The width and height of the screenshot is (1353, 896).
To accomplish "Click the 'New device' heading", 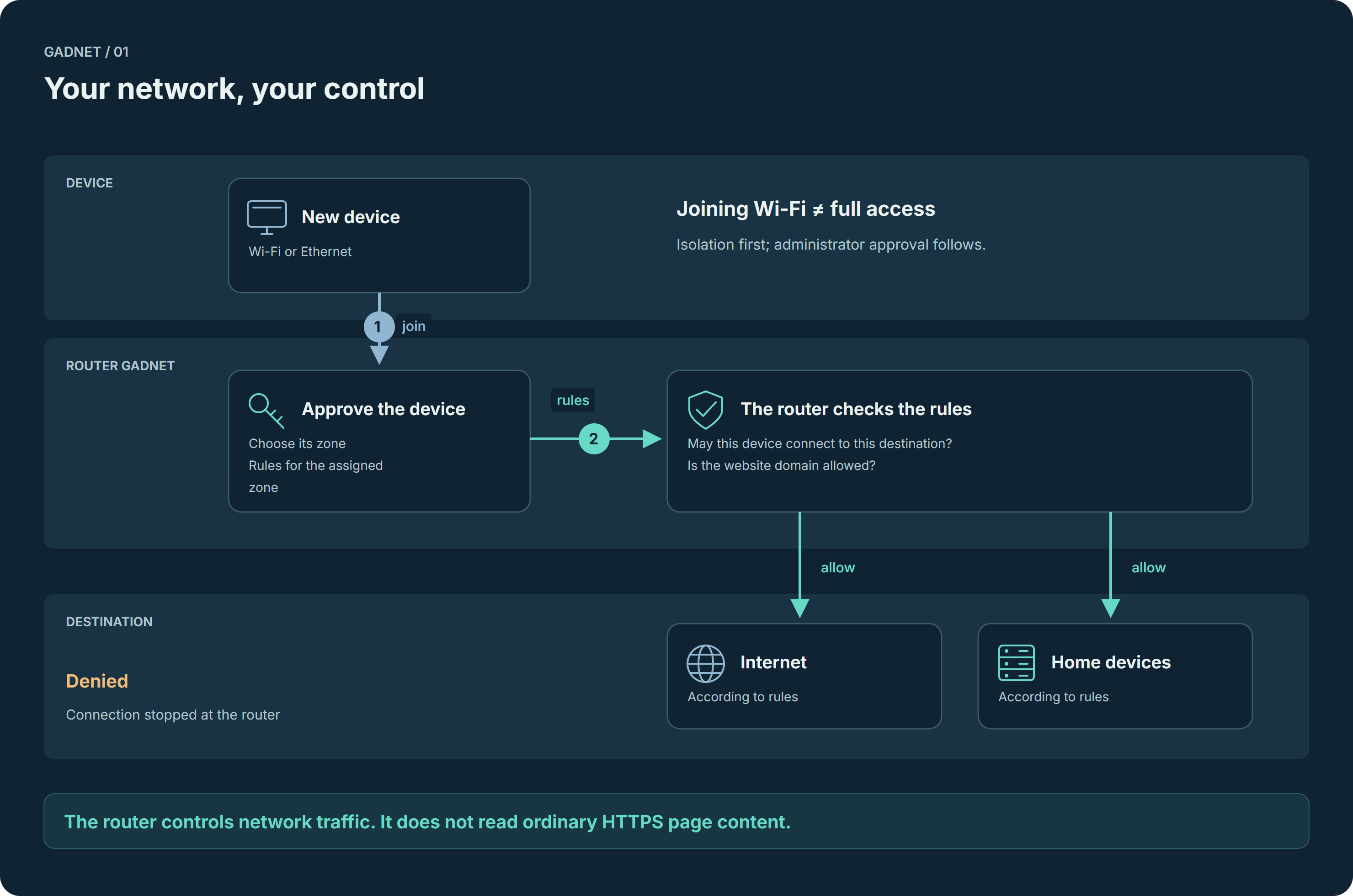I will [x=350, y=217].
